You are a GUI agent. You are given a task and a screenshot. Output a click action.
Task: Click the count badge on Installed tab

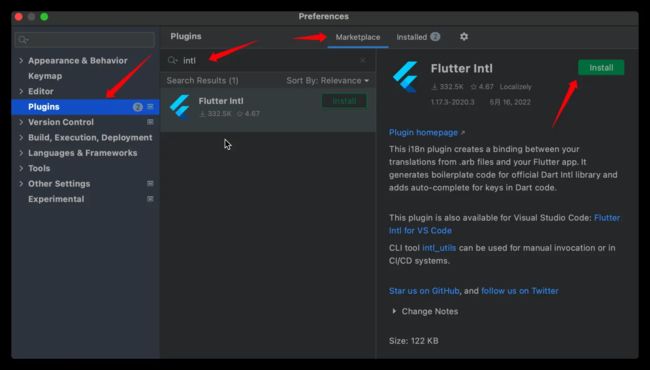(435, 37)
